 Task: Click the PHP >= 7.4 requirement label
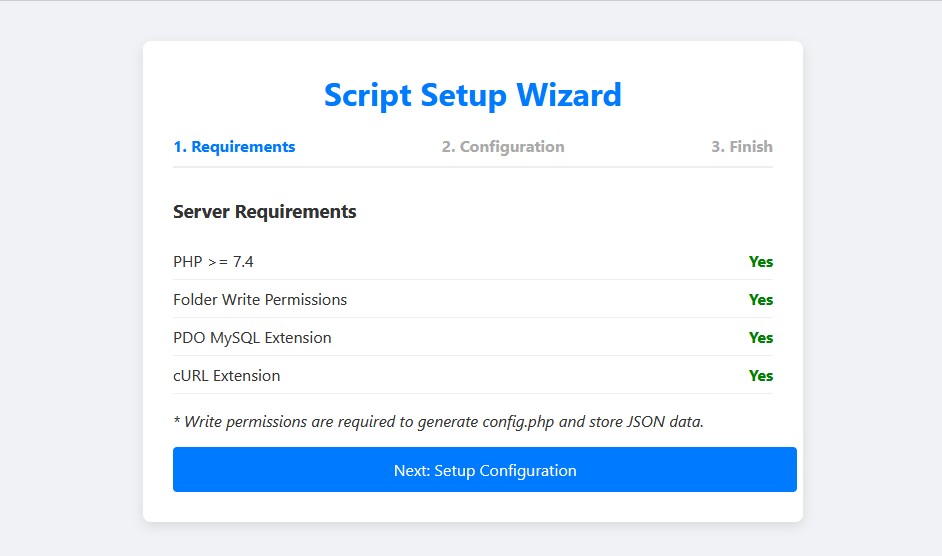coord(213,261)
